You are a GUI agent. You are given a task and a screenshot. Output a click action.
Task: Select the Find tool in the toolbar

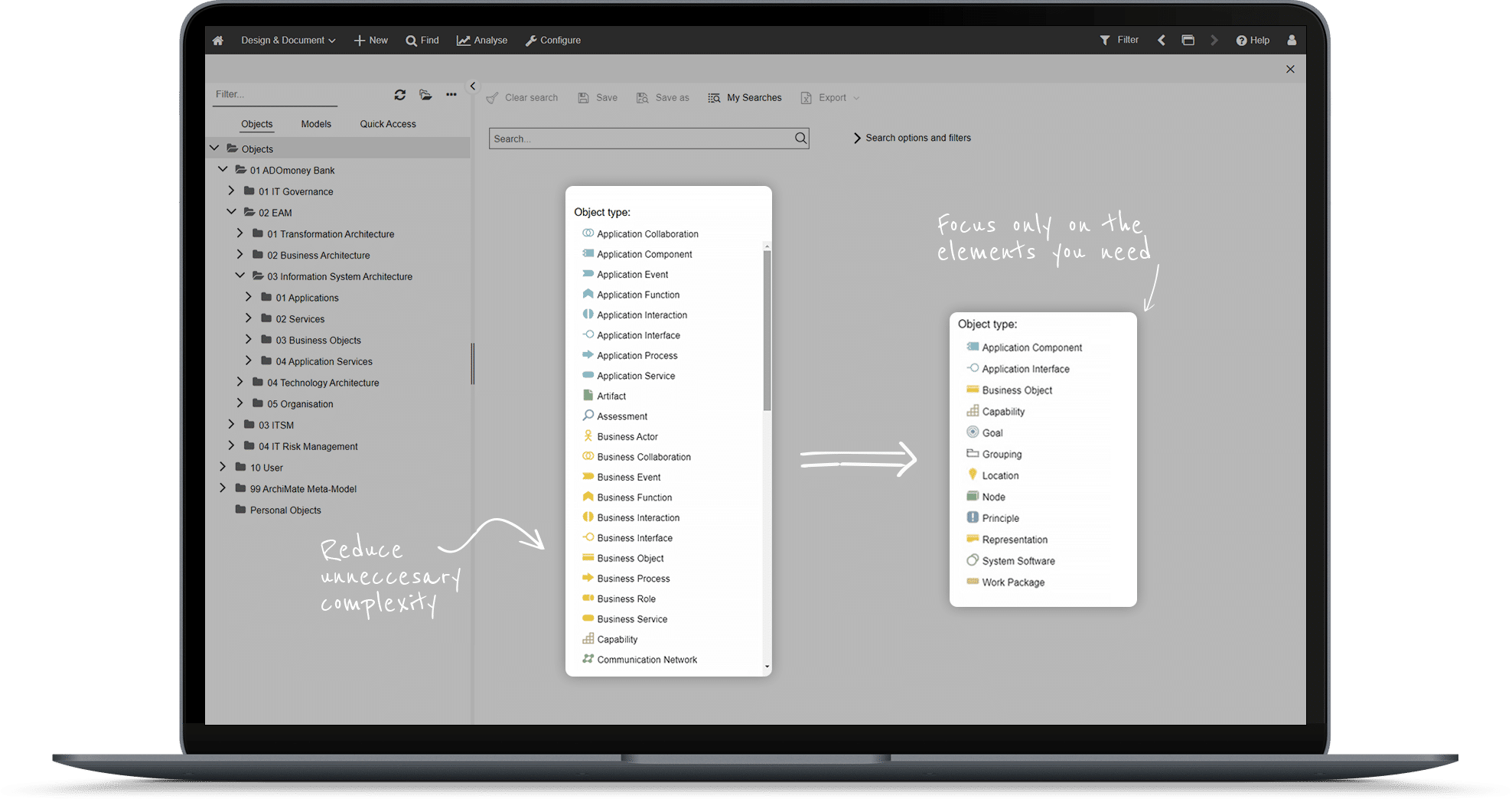click(x=422, y=40)
